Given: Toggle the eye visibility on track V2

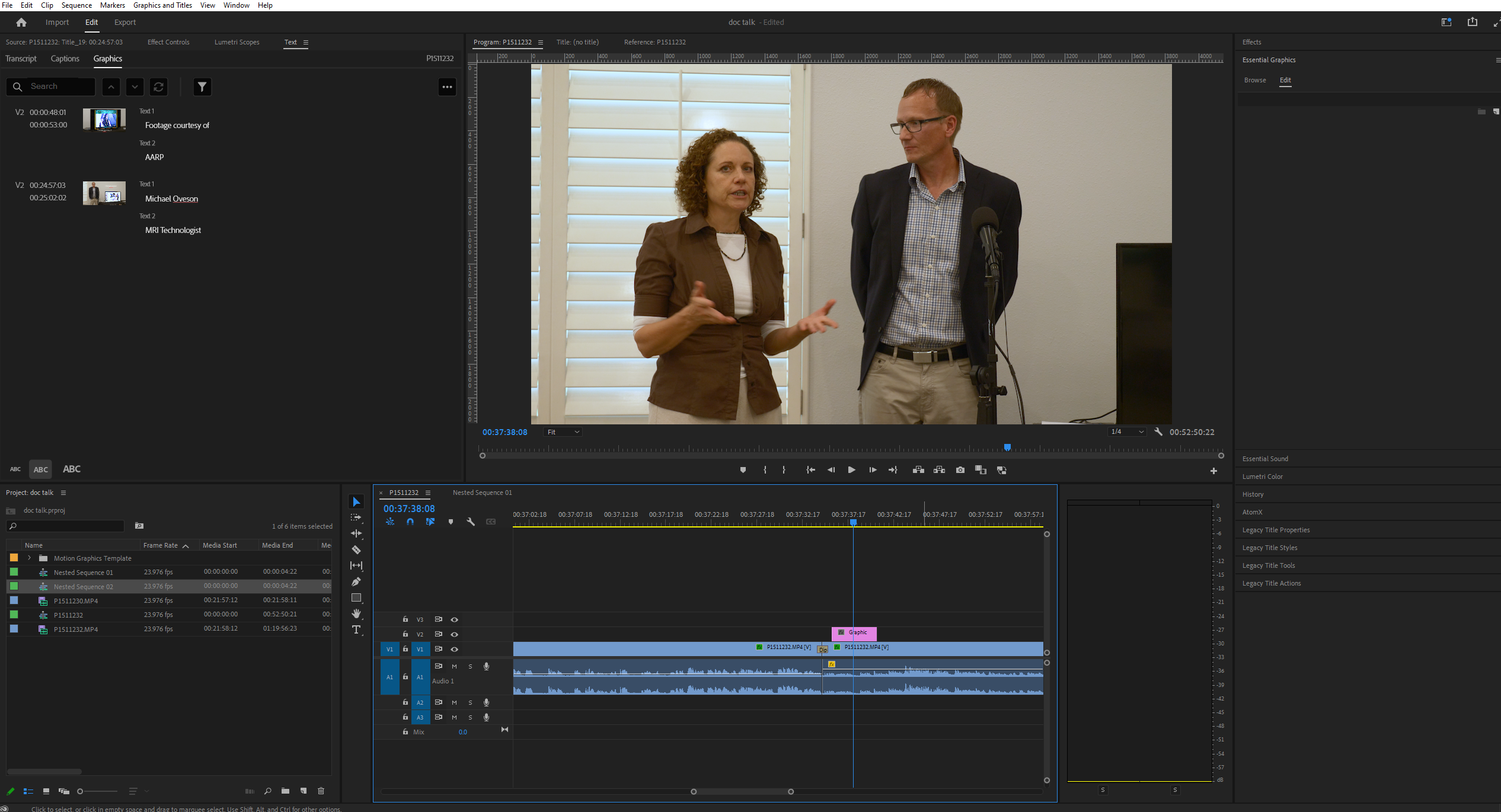Looking at the screenshot, I should tap(454, 634).
